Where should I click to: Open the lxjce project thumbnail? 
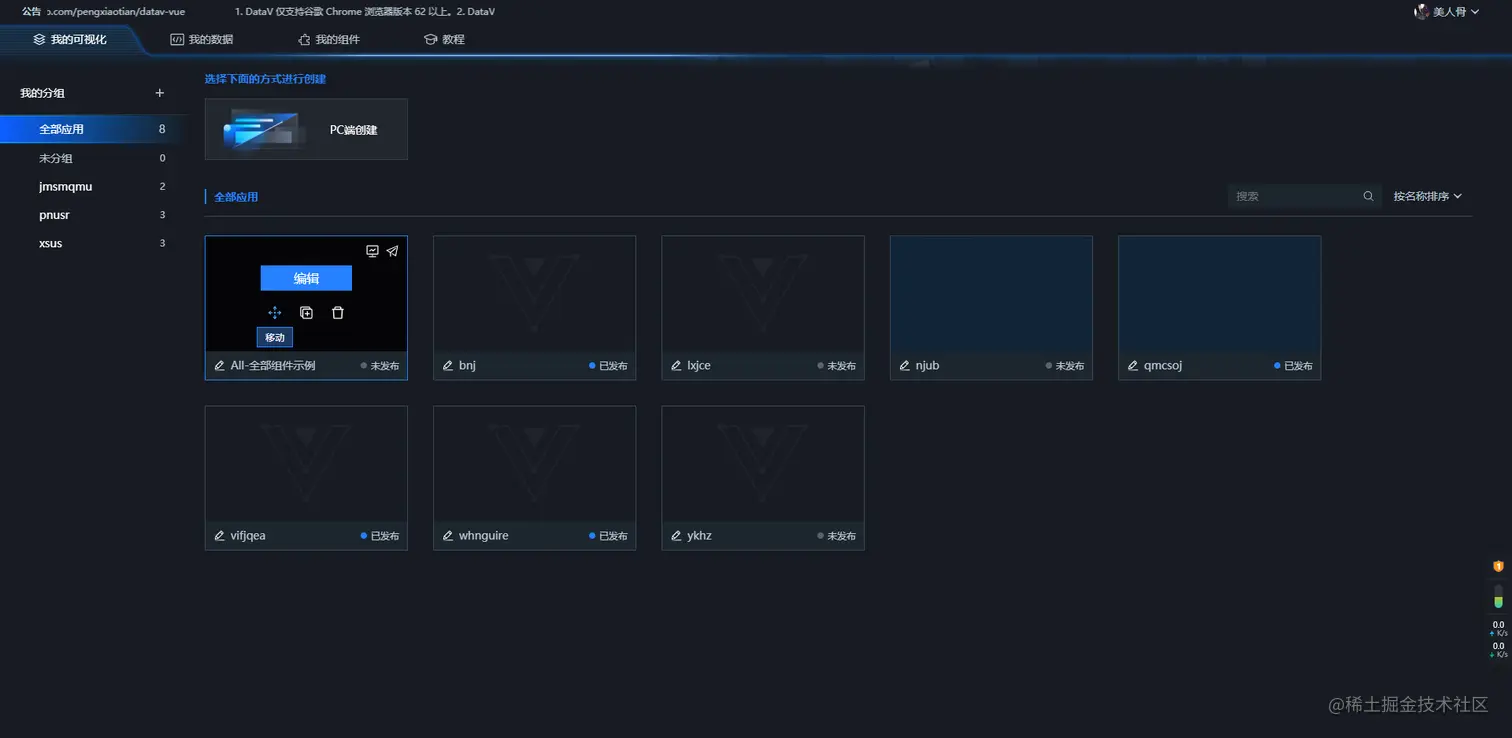(x=763, y=294)
